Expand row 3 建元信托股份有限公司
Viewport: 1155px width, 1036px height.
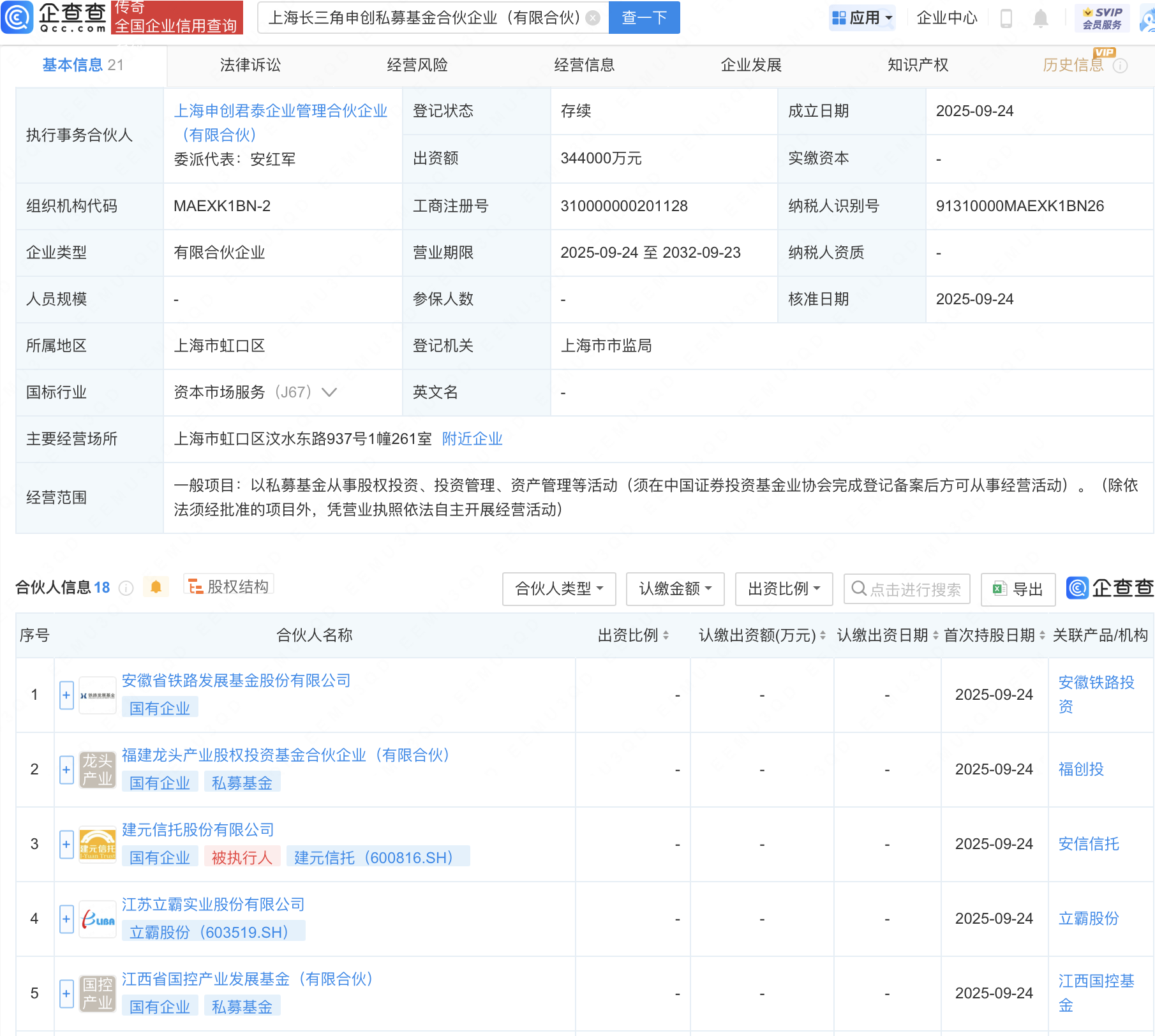(x=66, y=845)
